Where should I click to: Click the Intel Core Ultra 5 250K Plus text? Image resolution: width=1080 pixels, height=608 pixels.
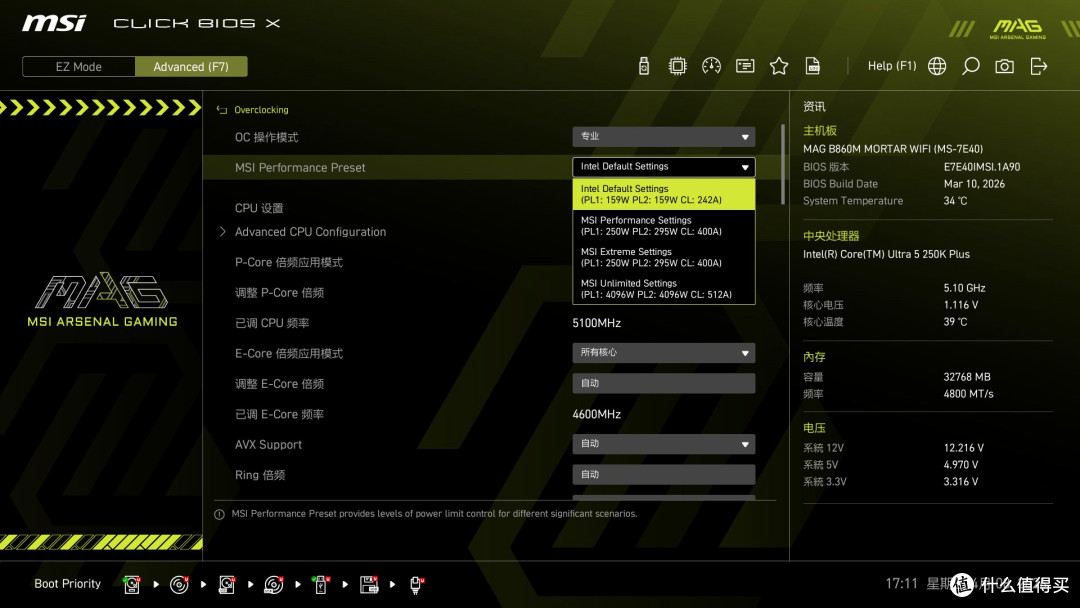pyautogui.click(x=886, y=254)
